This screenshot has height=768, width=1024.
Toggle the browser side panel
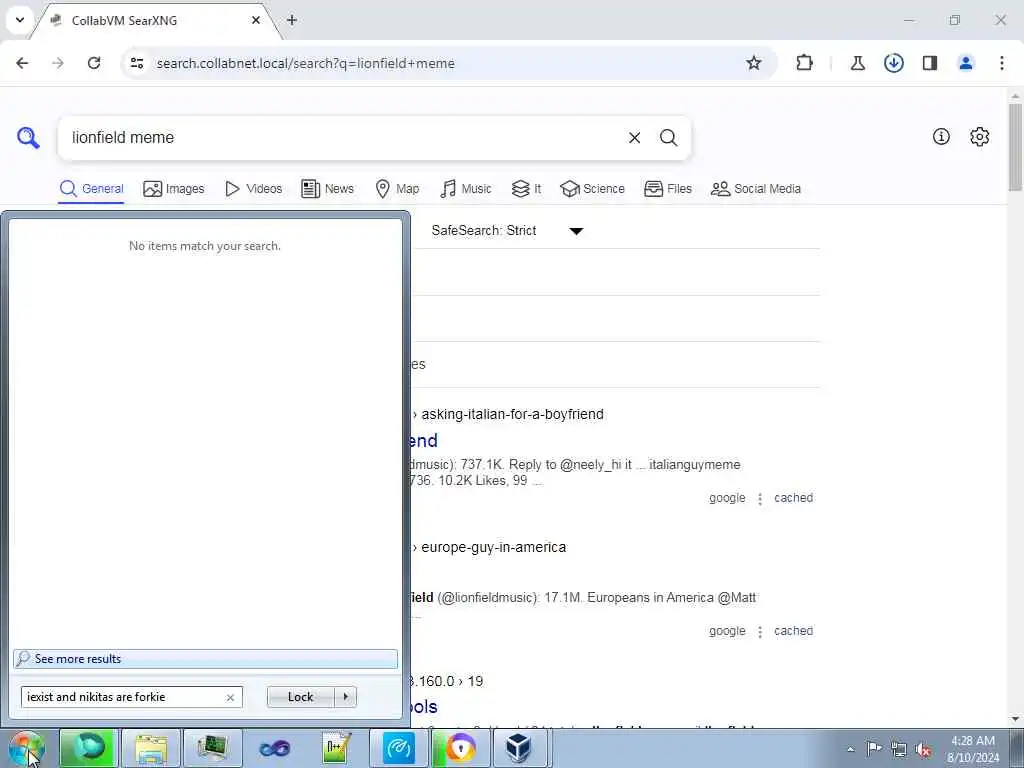pos(930,63)
